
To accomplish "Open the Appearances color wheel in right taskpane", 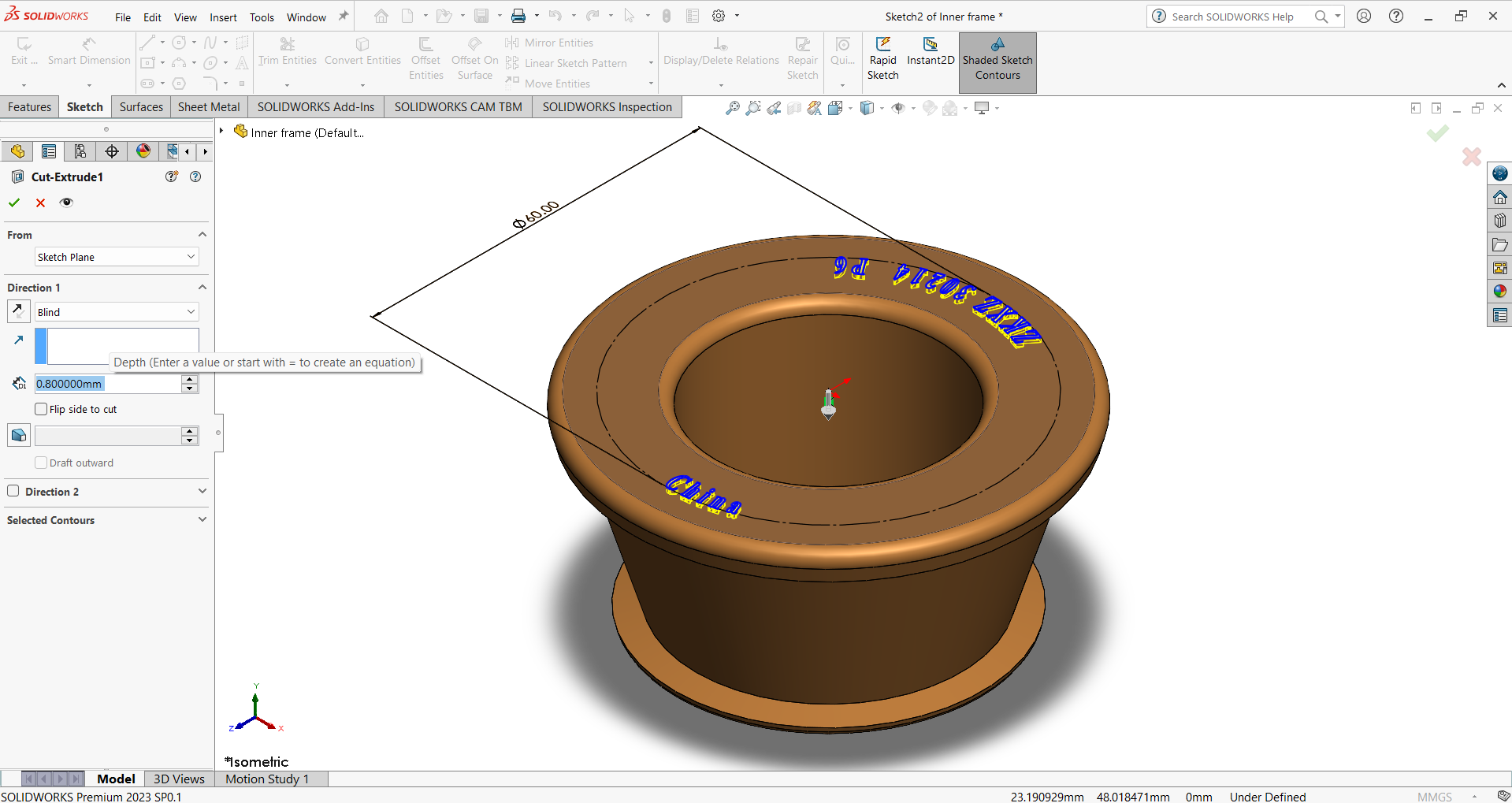I will 1499,292.
